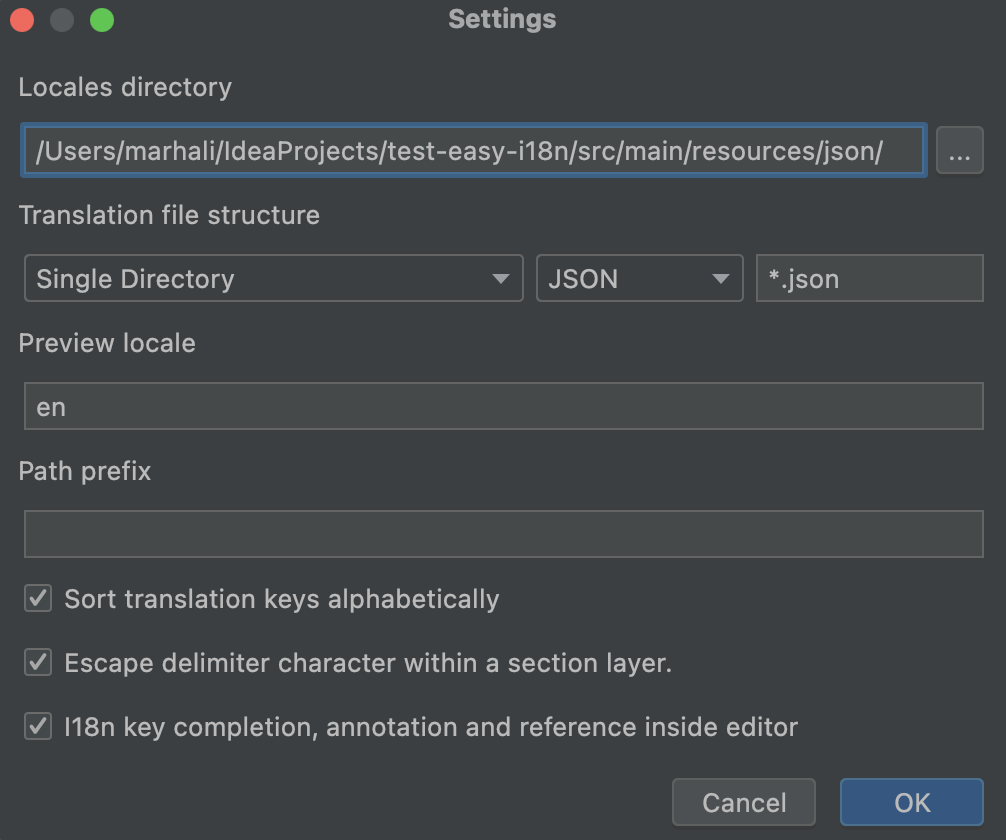Confirm settings with the OK button
The image size is (1006, 840).
(911, 802)
